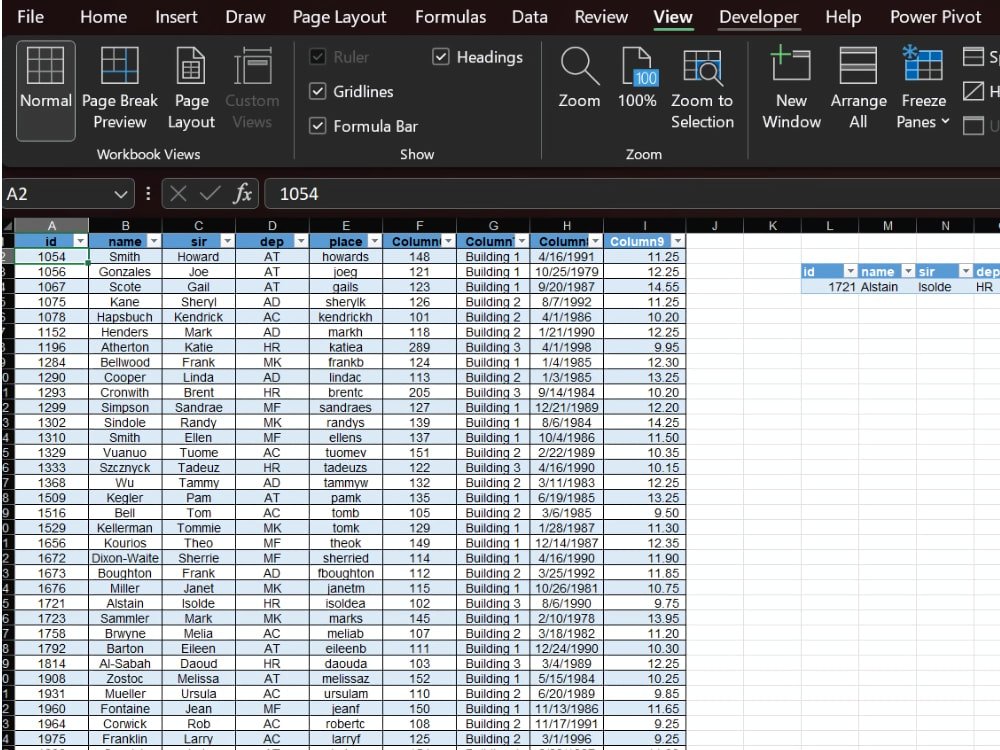Select column K header
Screen dimensions: 1000x750
pos(772,226)
